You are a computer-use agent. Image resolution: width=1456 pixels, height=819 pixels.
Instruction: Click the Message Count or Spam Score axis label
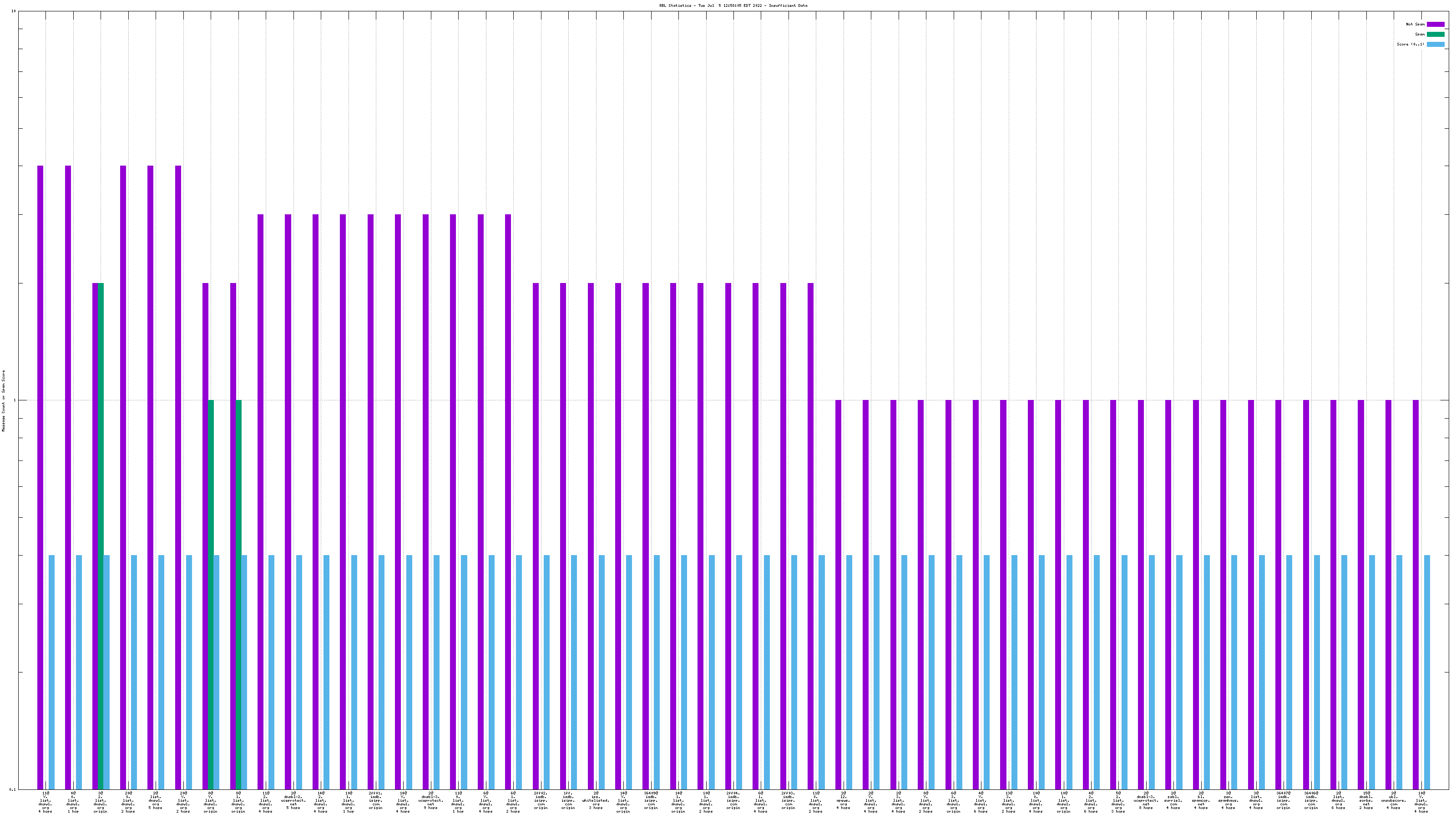tap(3, 401)
